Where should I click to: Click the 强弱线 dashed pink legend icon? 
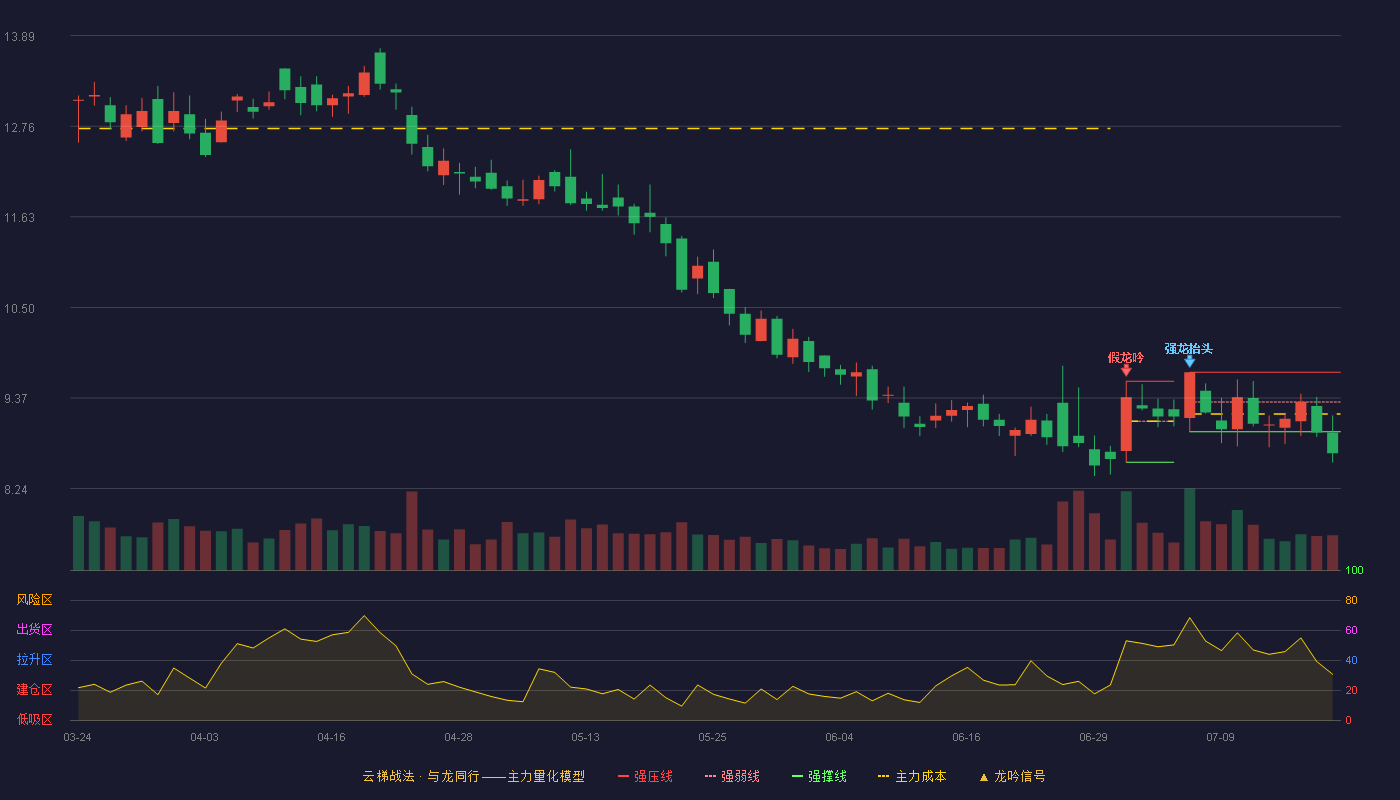click(x=710, y=777)
